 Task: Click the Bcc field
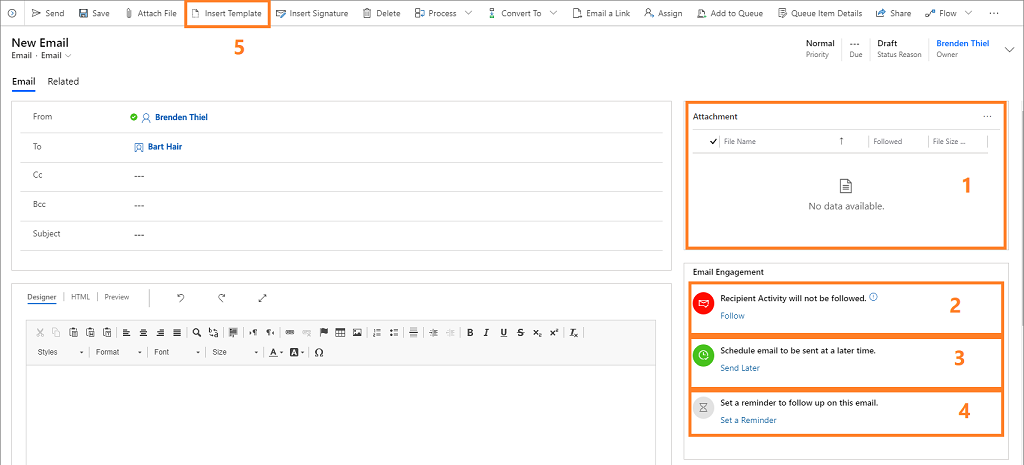click(342, 204)
